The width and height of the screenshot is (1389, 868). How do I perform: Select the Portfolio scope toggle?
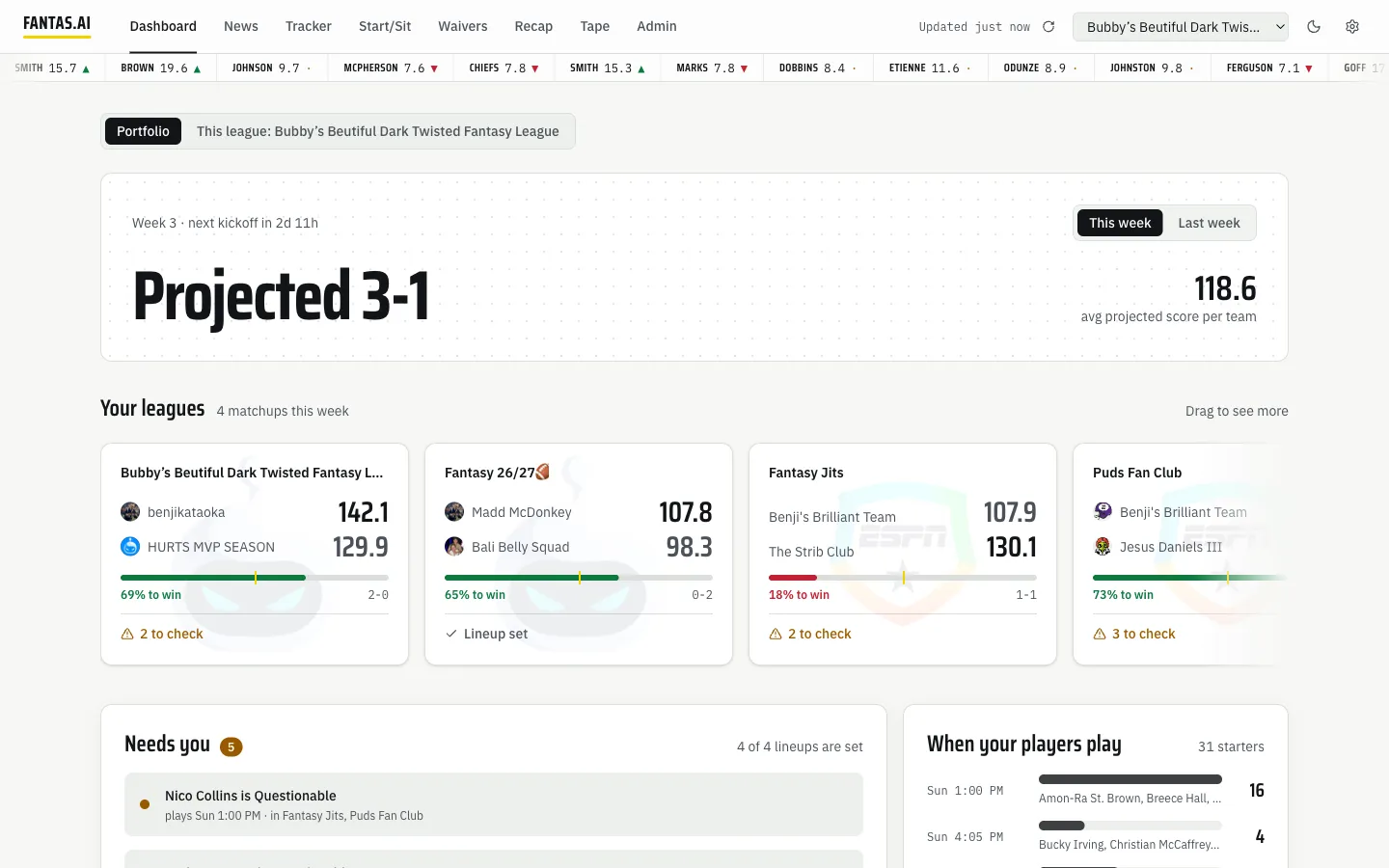143,131
